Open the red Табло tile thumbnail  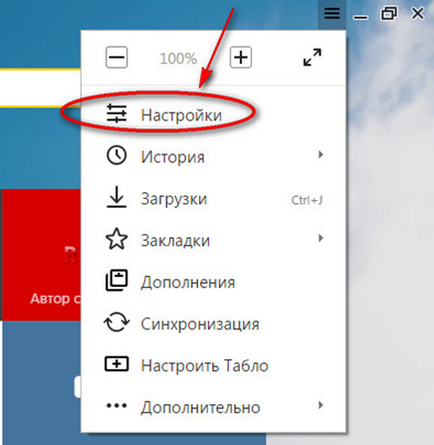pyautogui.click(x=41, y=255)
